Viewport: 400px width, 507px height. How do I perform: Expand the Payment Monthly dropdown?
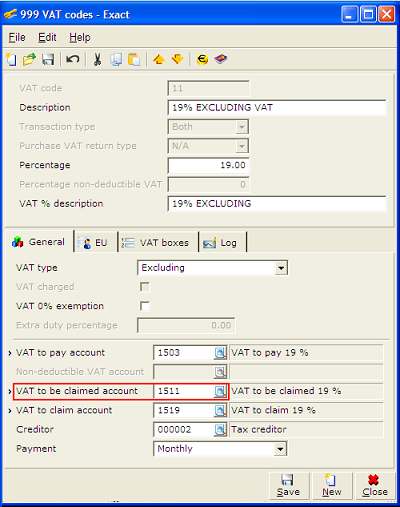point(280,449)
